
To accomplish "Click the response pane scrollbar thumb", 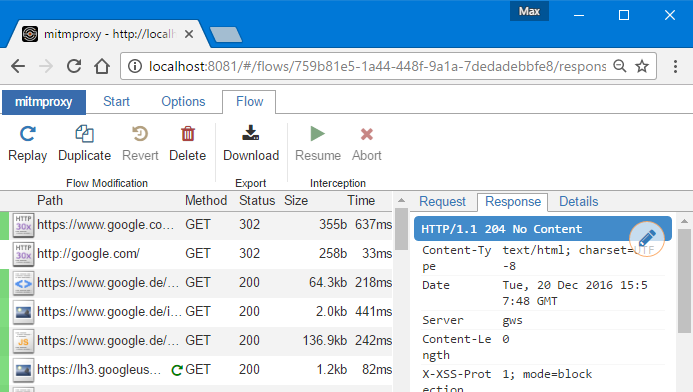I will click(x=684, y=281).
